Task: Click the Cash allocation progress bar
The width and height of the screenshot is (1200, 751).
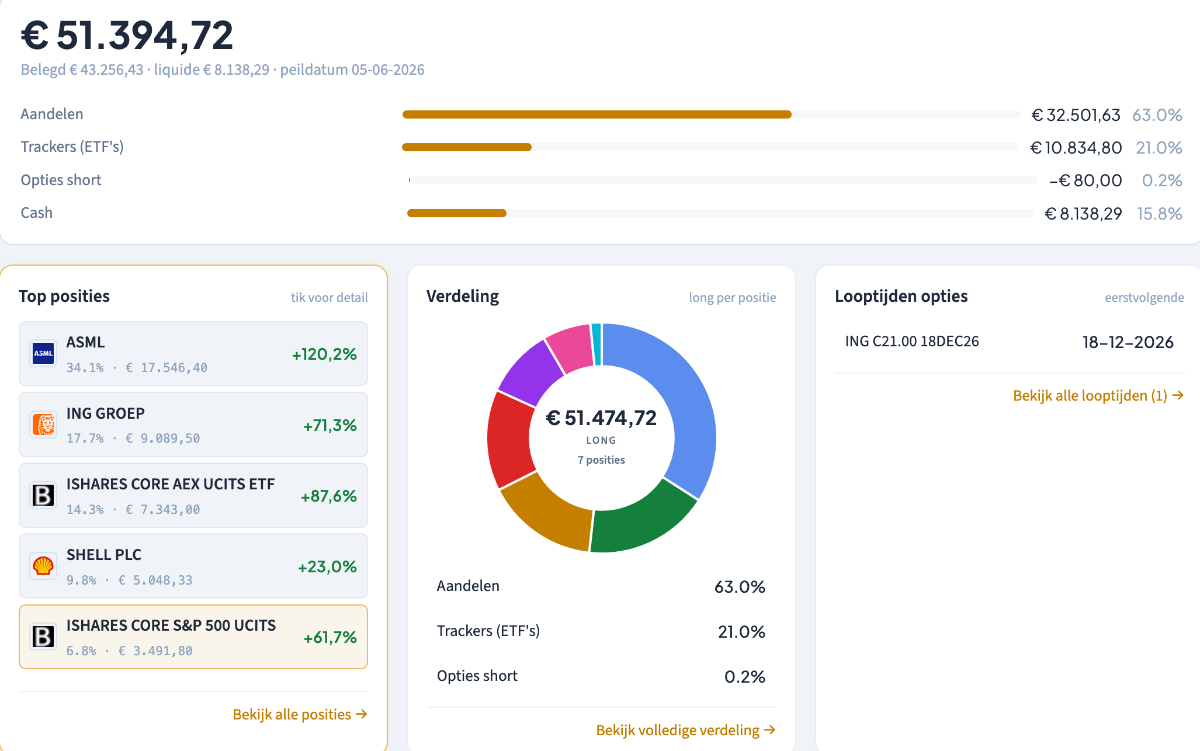Action: coord(720,213)
